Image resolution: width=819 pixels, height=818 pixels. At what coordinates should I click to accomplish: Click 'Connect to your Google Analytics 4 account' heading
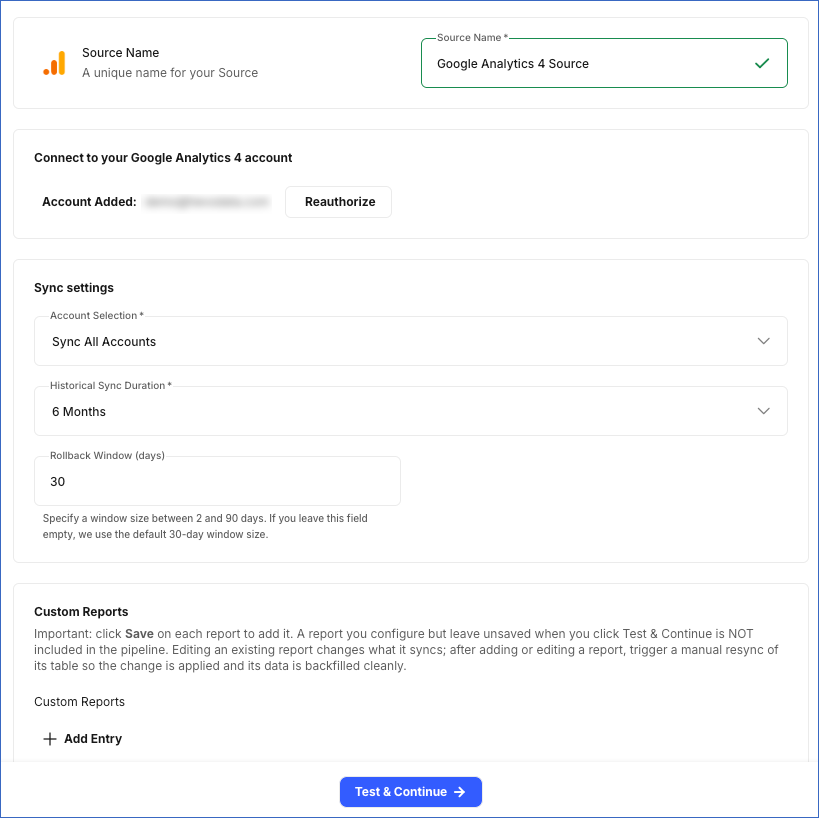(x=163, y=158)
